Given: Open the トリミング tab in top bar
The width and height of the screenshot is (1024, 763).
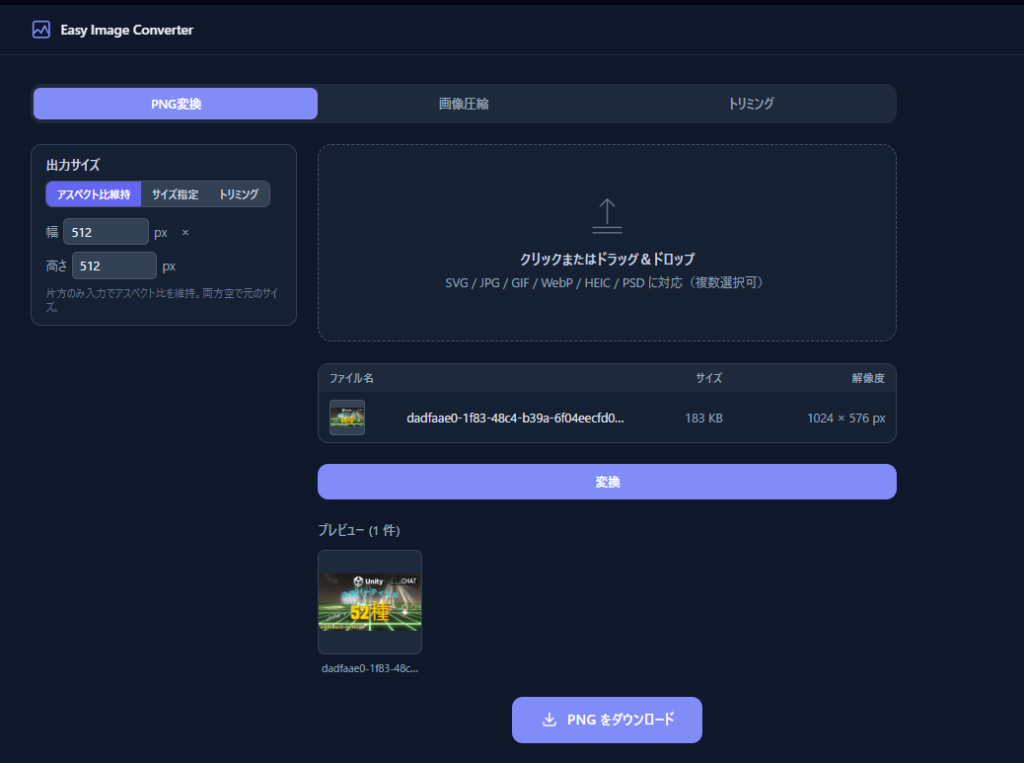Looking at the screenshot, I should click(x=751, y=104).
